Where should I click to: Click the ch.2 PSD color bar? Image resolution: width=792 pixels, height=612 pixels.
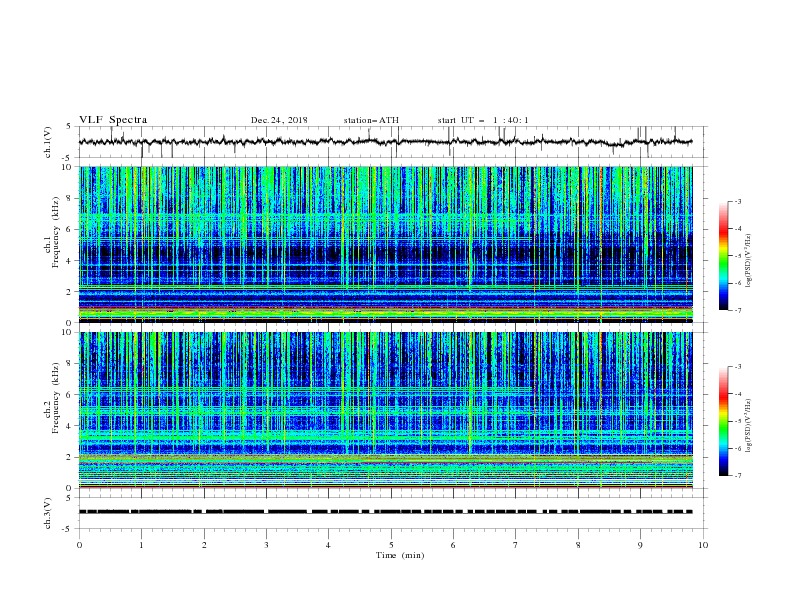pyautogui.click(x=723, y=421)
